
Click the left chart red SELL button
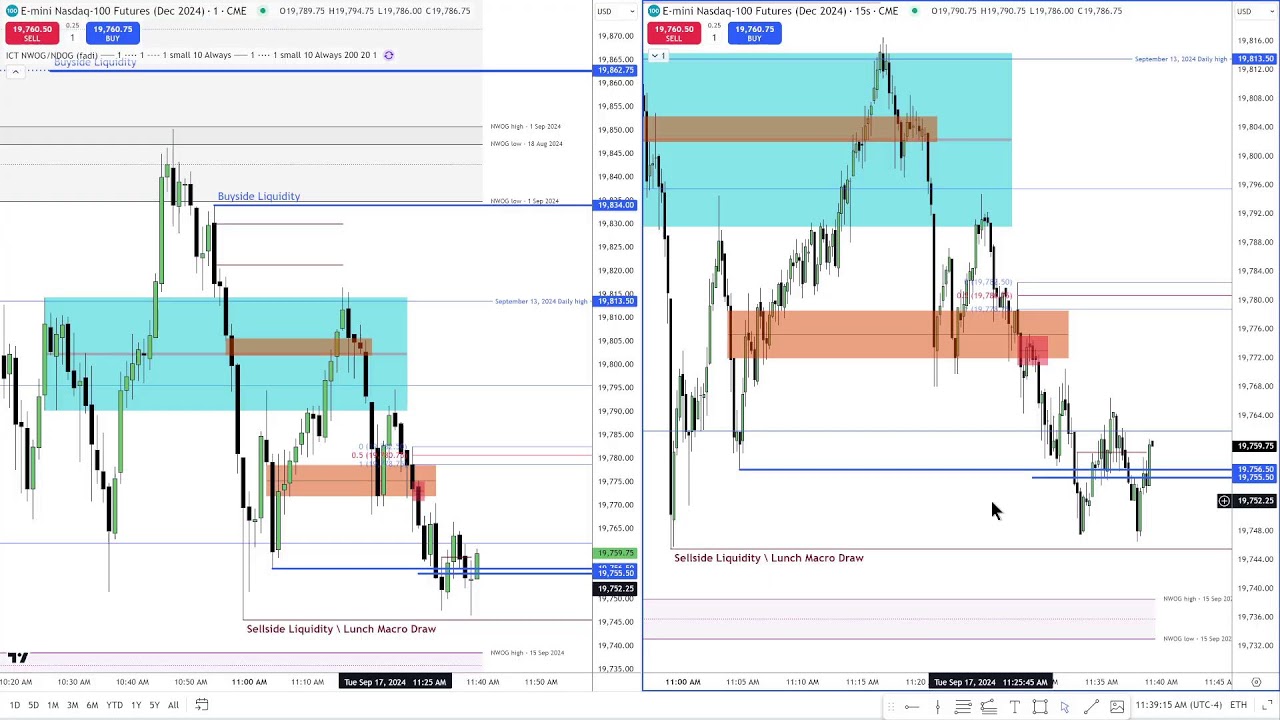pos(32,33)
